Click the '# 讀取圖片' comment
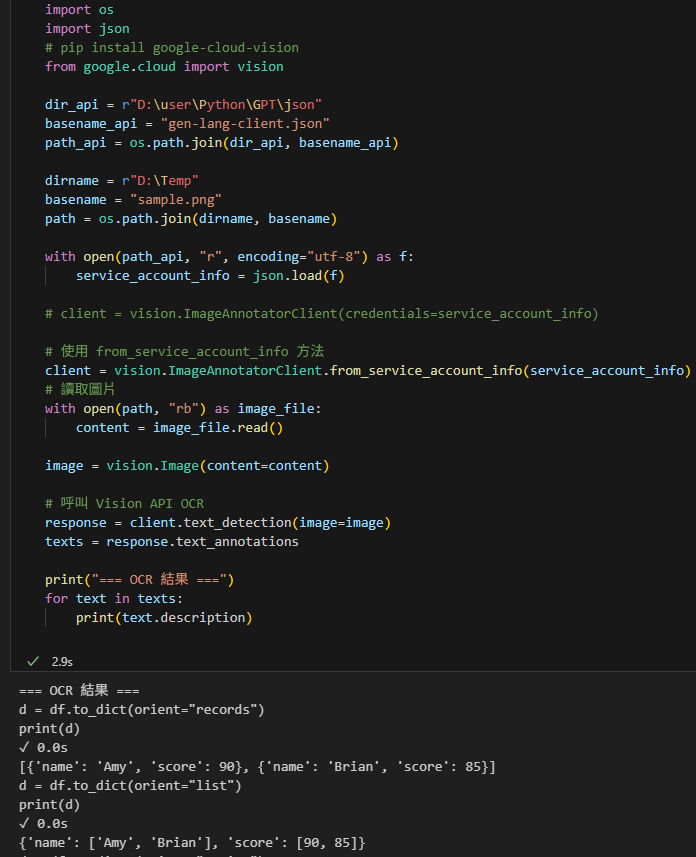The height and width of the screenshot is (857, 696). [80, 389]
